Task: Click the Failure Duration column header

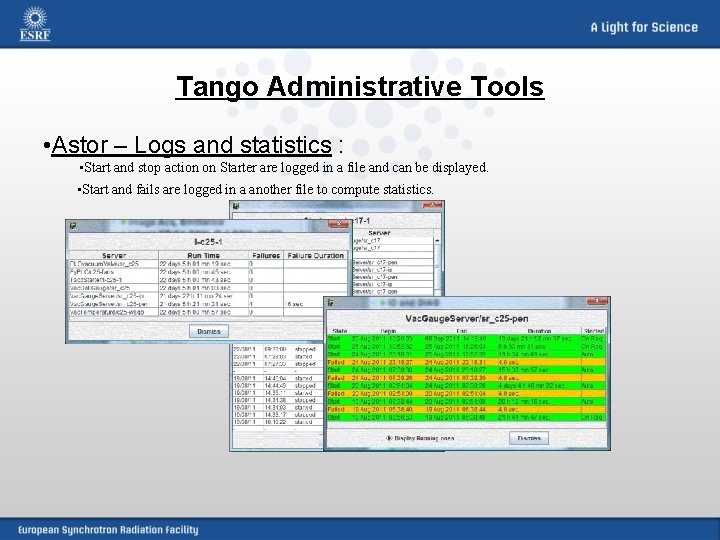Action: (315, 255)
